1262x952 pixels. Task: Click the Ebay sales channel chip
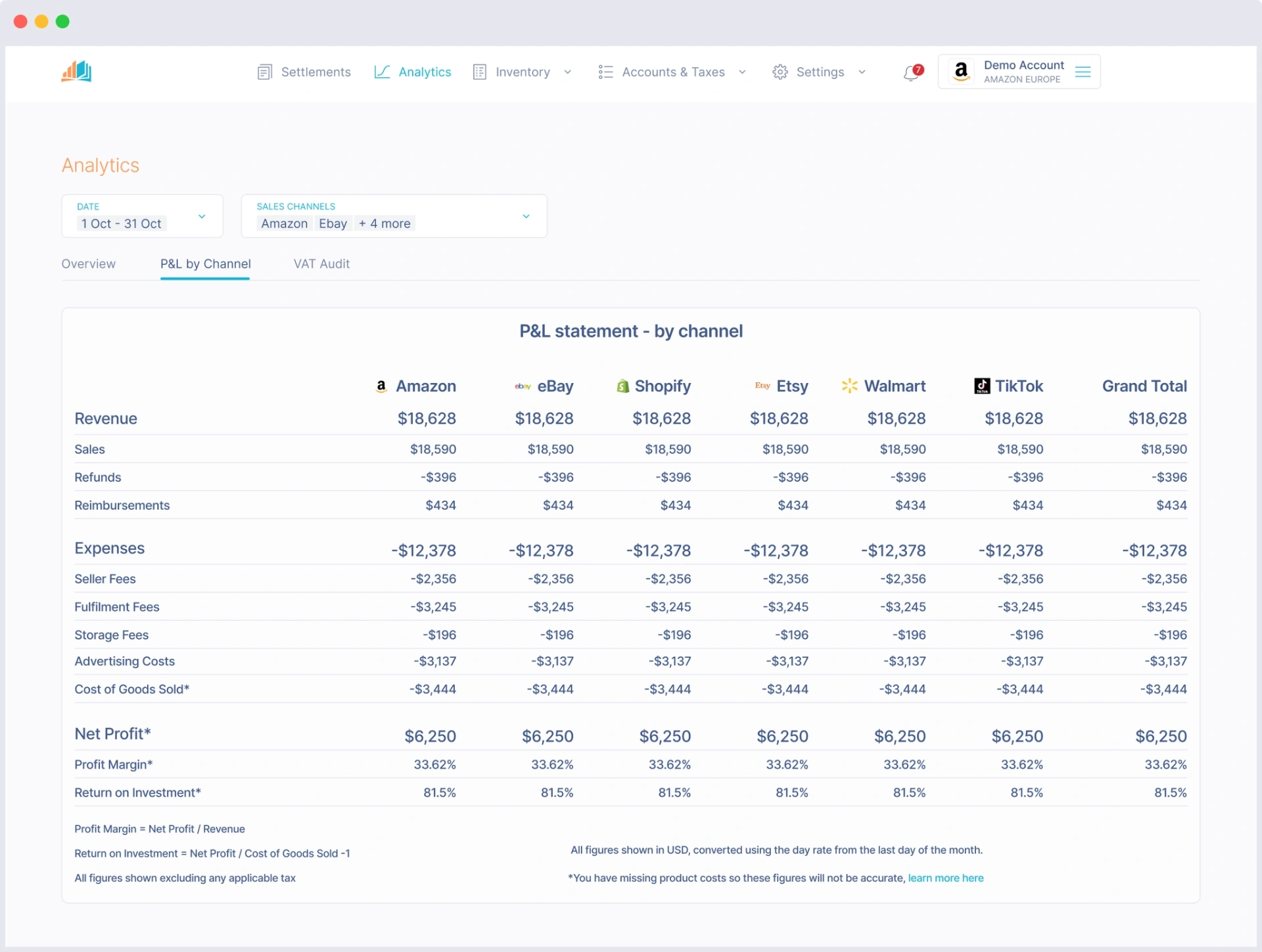pos(333,223)
